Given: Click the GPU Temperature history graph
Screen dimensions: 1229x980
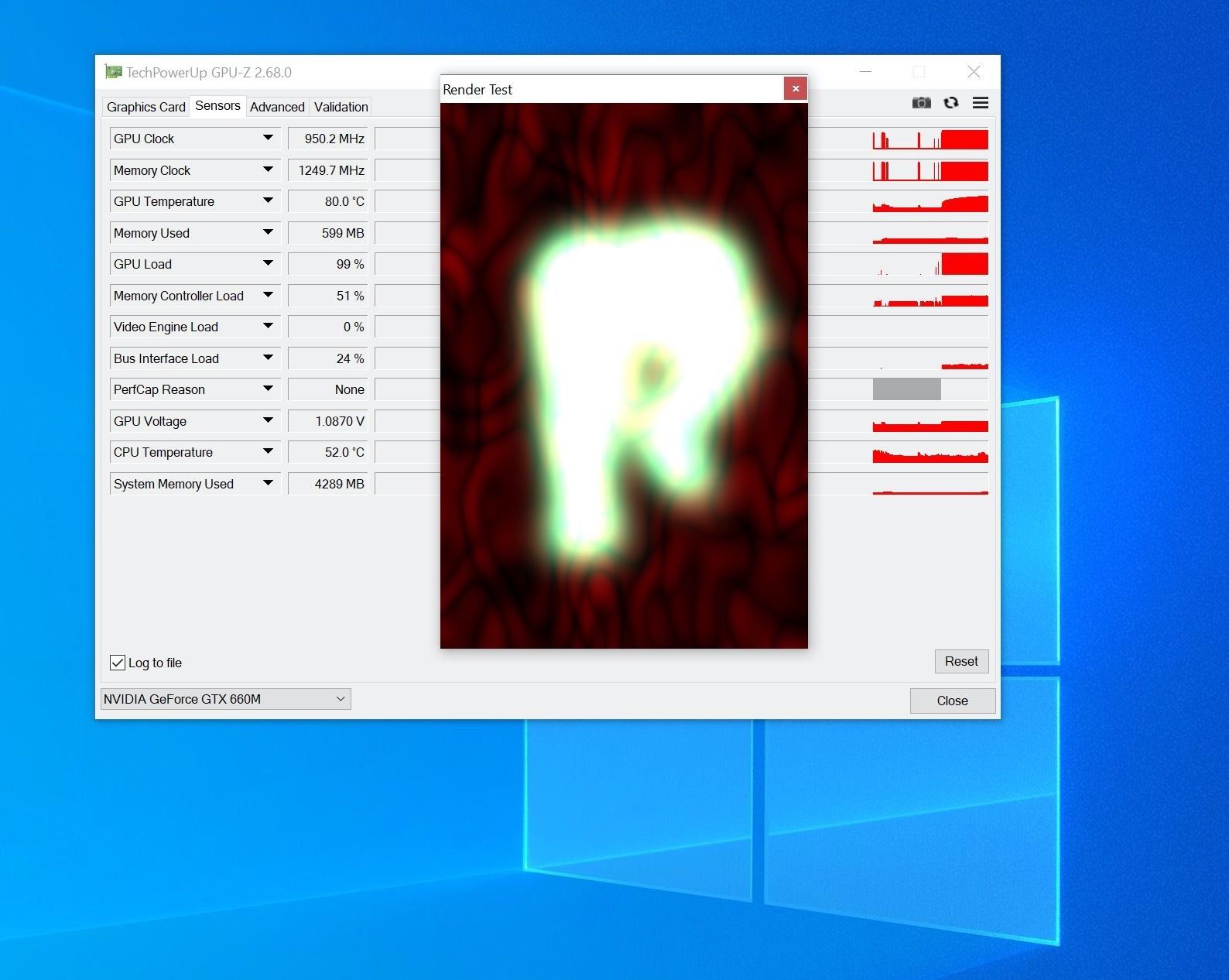Looking at the screenshot, I should click(930, 202).
